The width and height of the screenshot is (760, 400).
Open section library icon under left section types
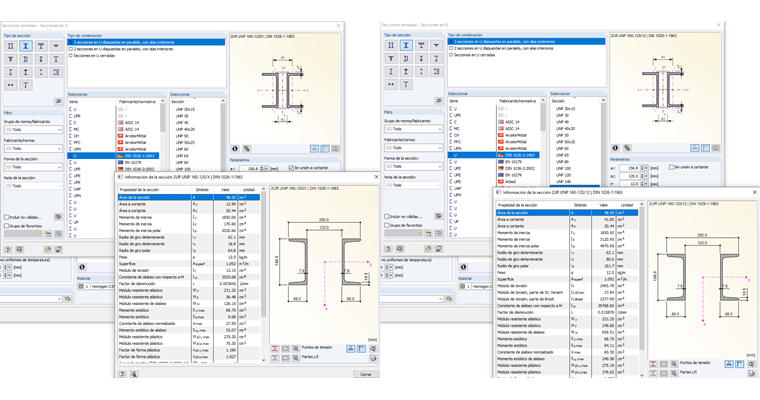tap(58, 101)
